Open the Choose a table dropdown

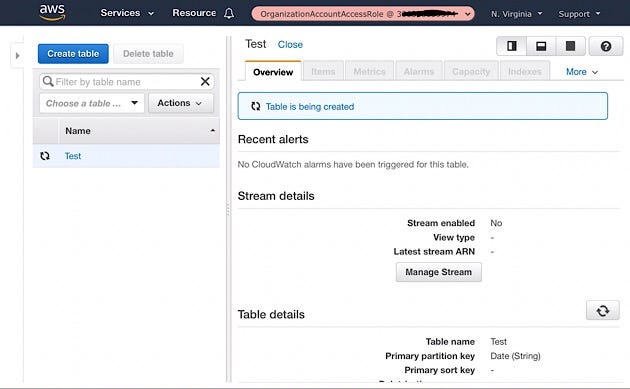pos(92,103)
